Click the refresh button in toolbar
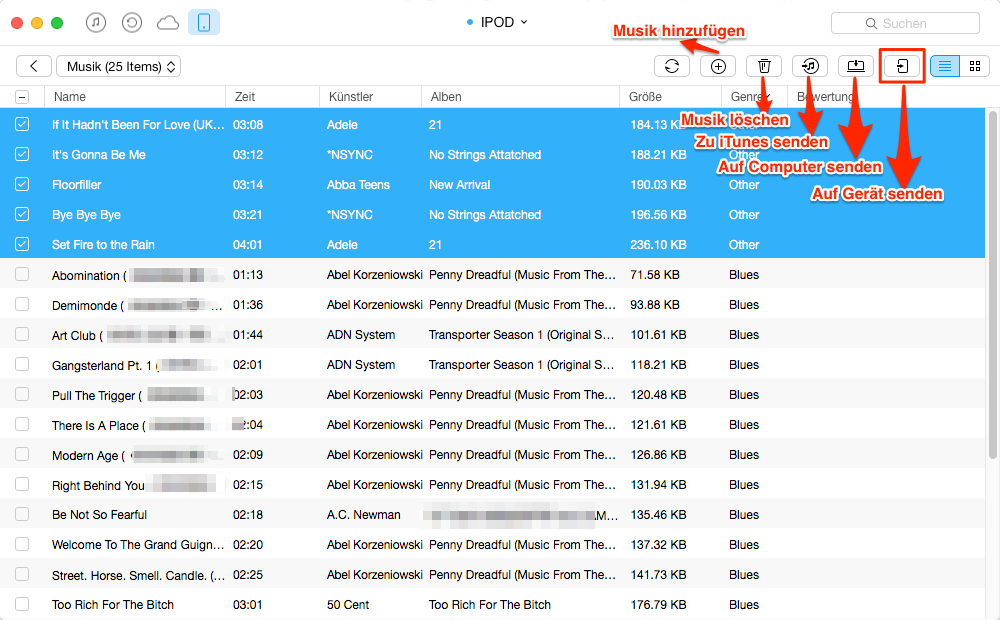Viewport: 1000px width, 620px height. [672, 66]
